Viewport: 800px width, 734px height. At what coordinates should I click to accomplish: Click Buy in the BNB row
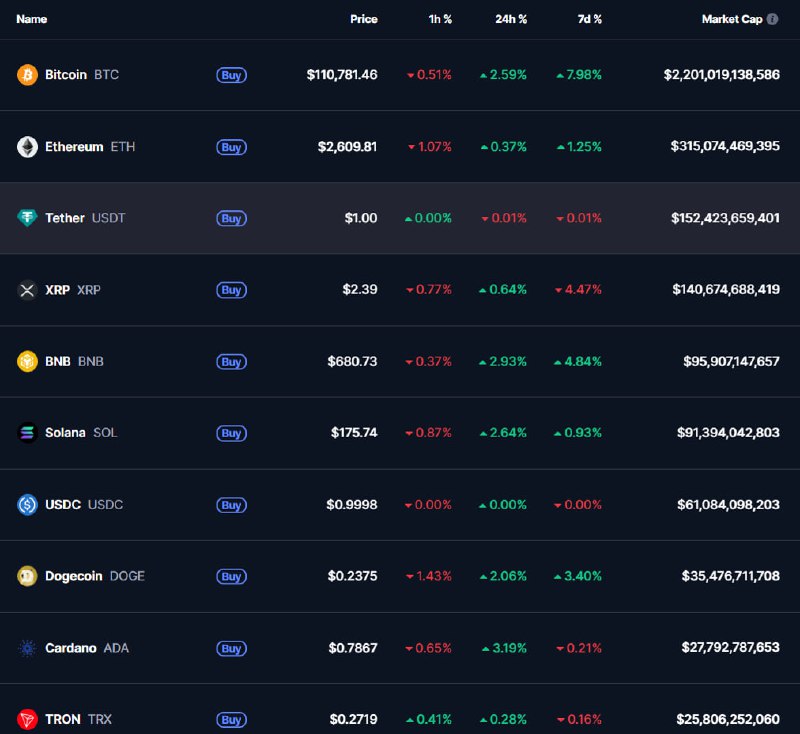click(x=231, y=362)
